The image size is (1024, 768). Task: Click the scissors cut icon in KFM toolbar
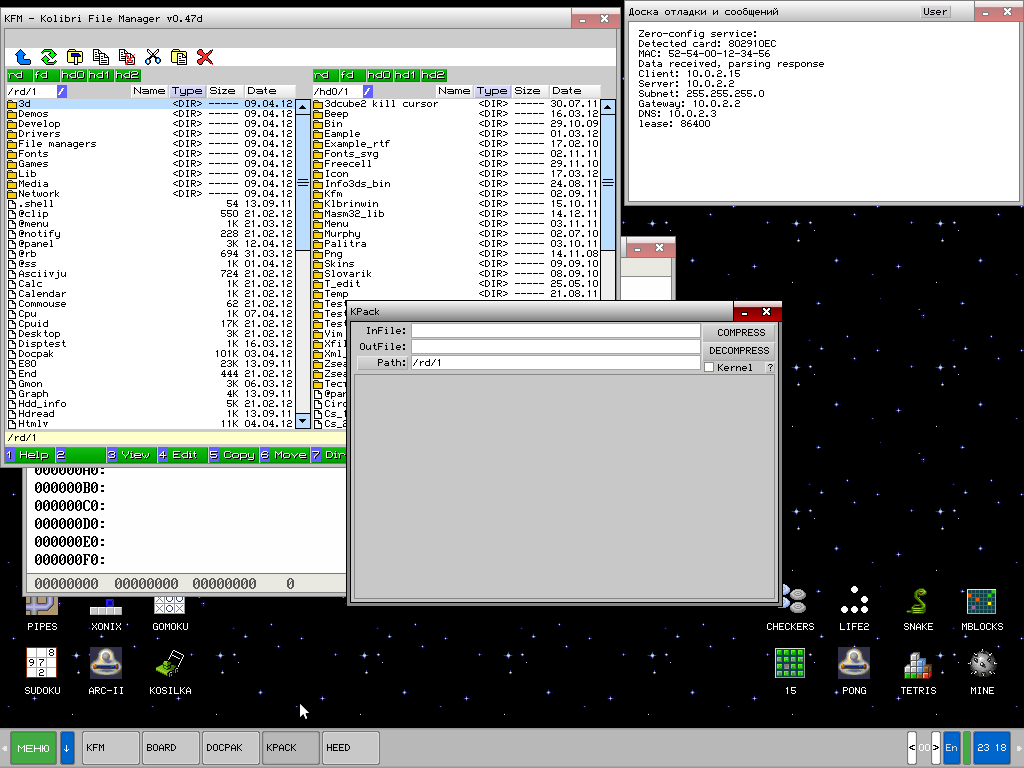tap(153, 57)
